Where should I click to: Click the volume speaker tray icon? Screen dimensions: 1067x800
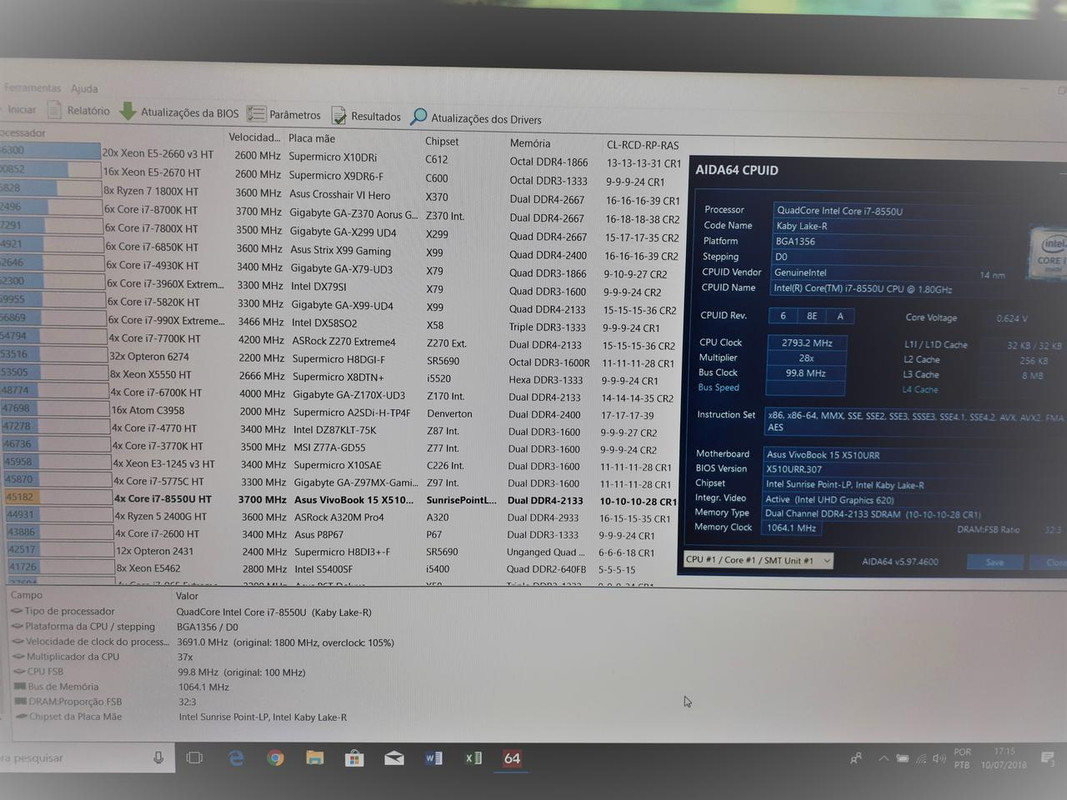[x=940, y=759]
